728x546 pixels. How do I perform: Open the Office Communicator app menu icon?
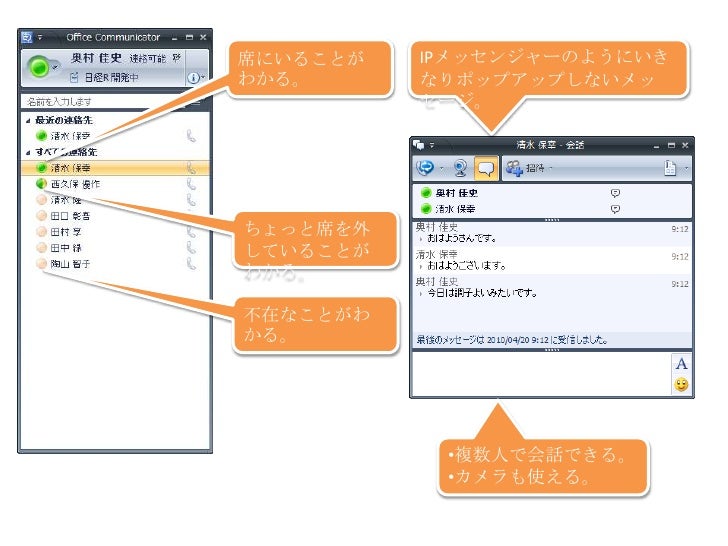(x=27, y=37)
